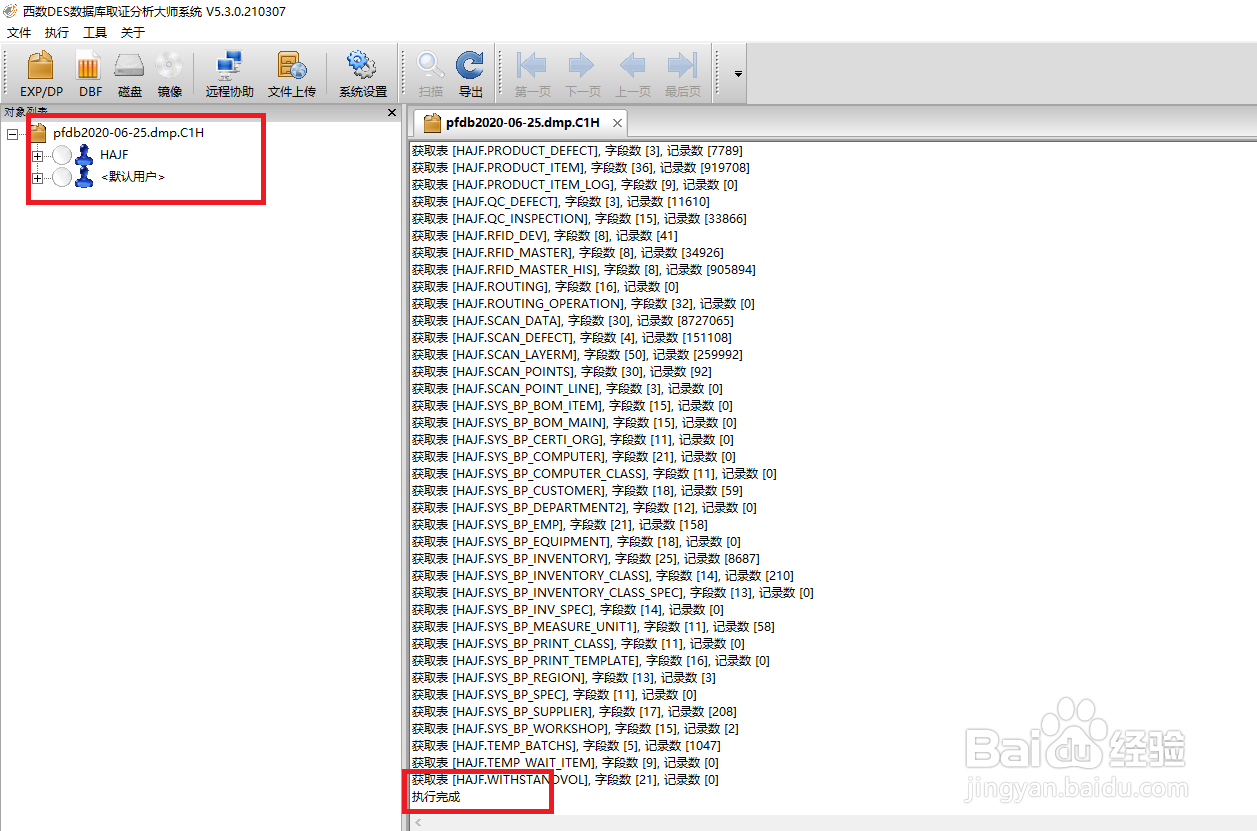Open the 文件上传 upload tool
The width and height of the screenshot is (1257, 831).
(291, 74)
